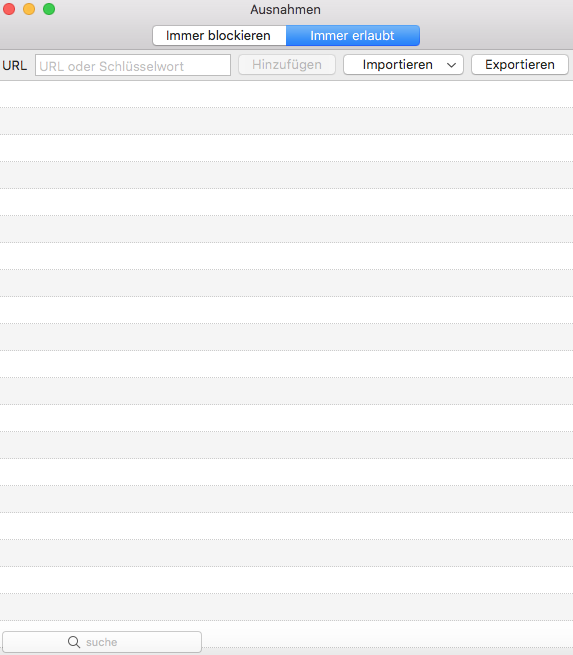Maximize the window using the green button

49,9
